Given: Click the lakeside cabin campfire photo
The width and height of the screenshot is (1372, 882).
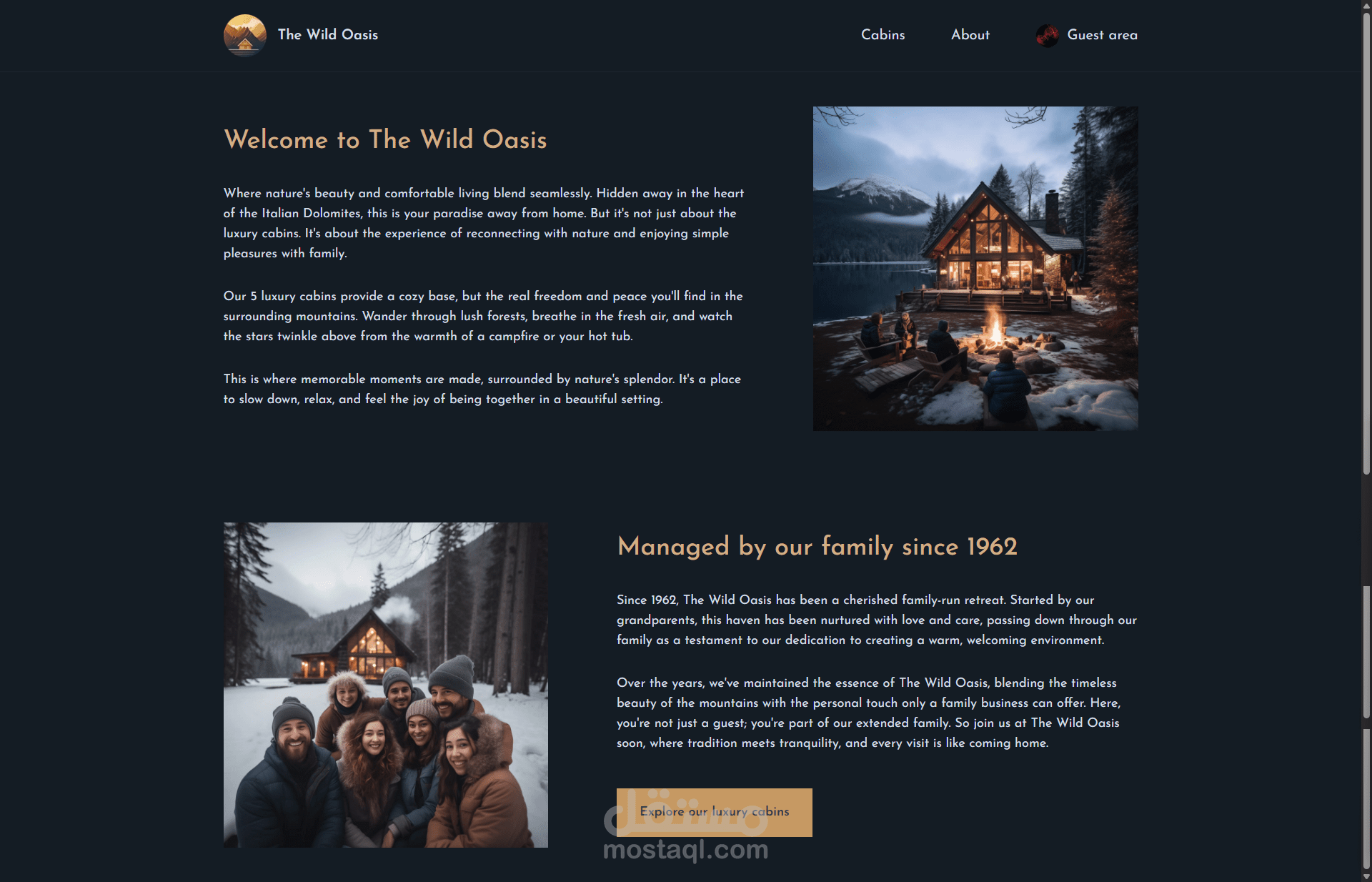Looking at the screenshot, I should coord(975,268).
